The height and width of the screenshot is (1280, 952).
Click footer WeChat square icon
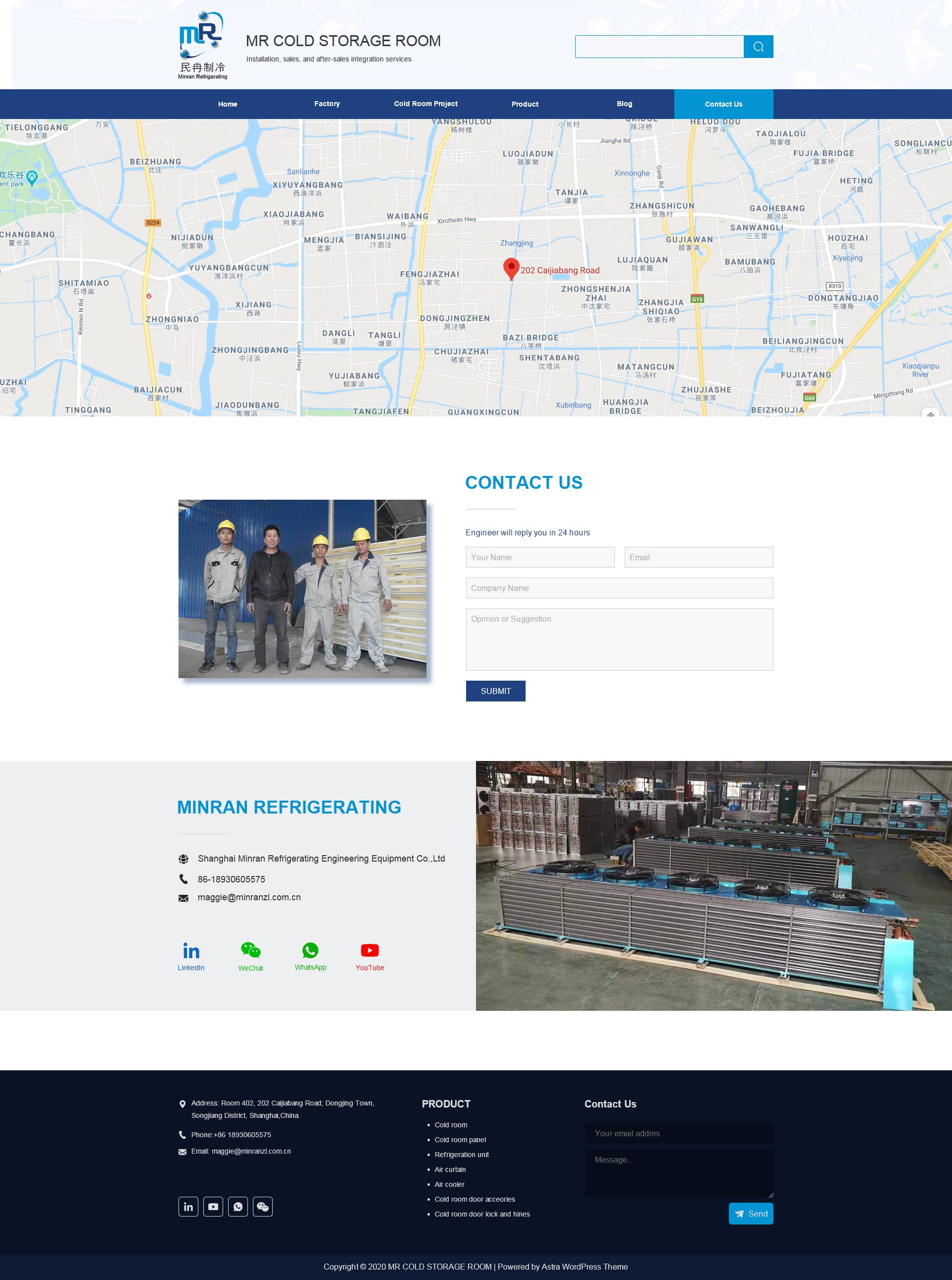pos(263,1206)
